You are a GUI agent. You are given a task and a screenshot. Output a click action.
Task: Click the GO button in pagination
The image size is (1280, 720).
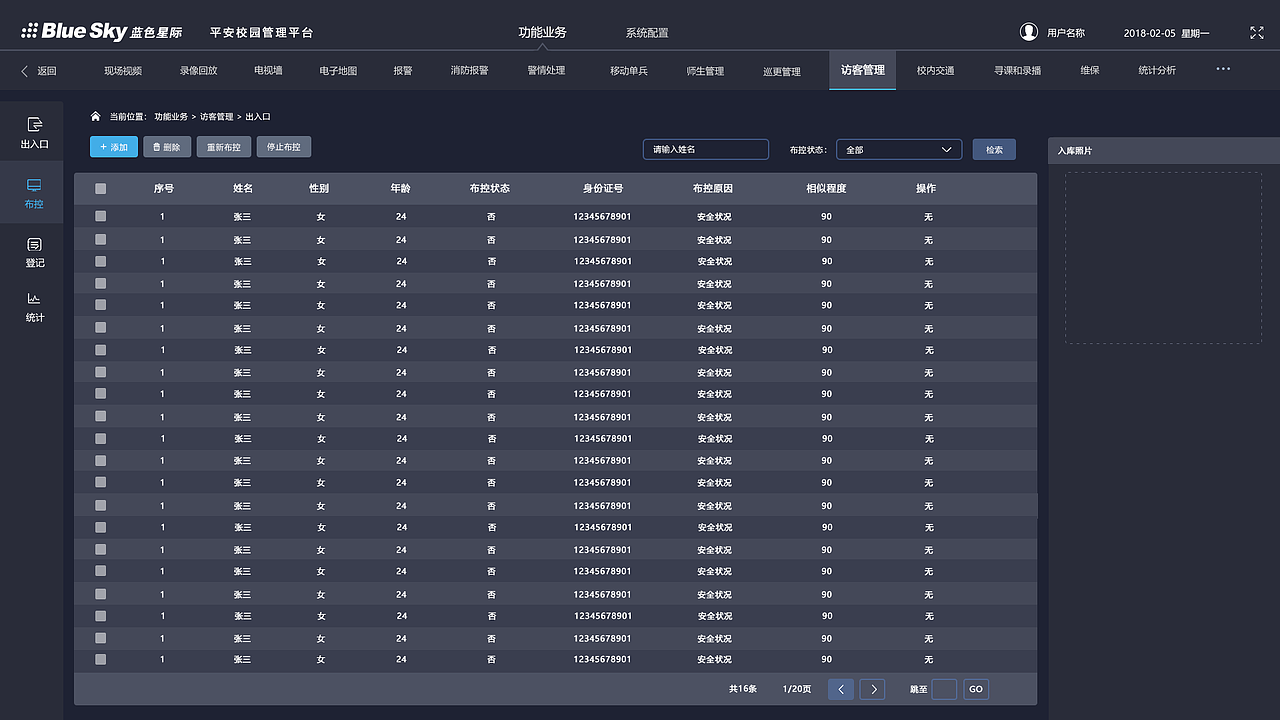pos(976,689)
